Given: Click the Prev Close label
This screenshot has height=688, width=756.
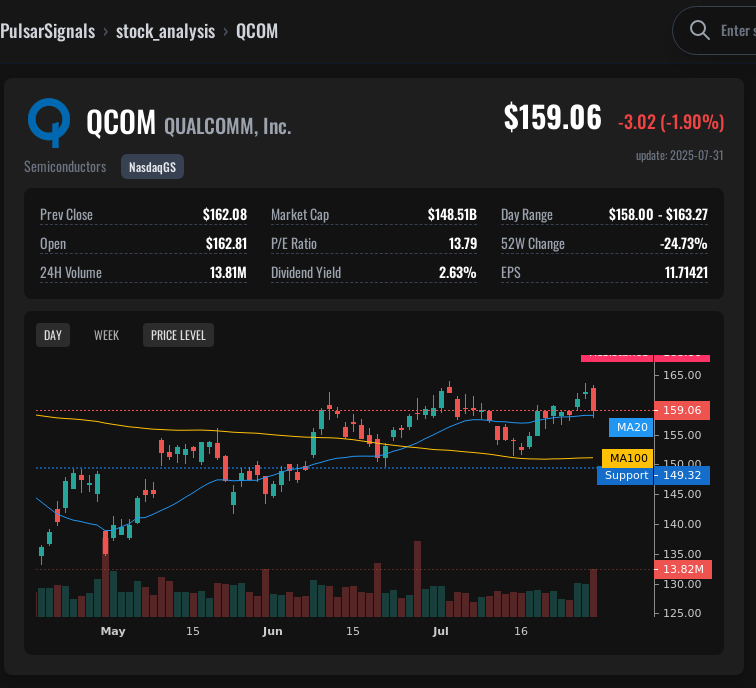Looking at the screenshot, I should [x=67, y=215].
